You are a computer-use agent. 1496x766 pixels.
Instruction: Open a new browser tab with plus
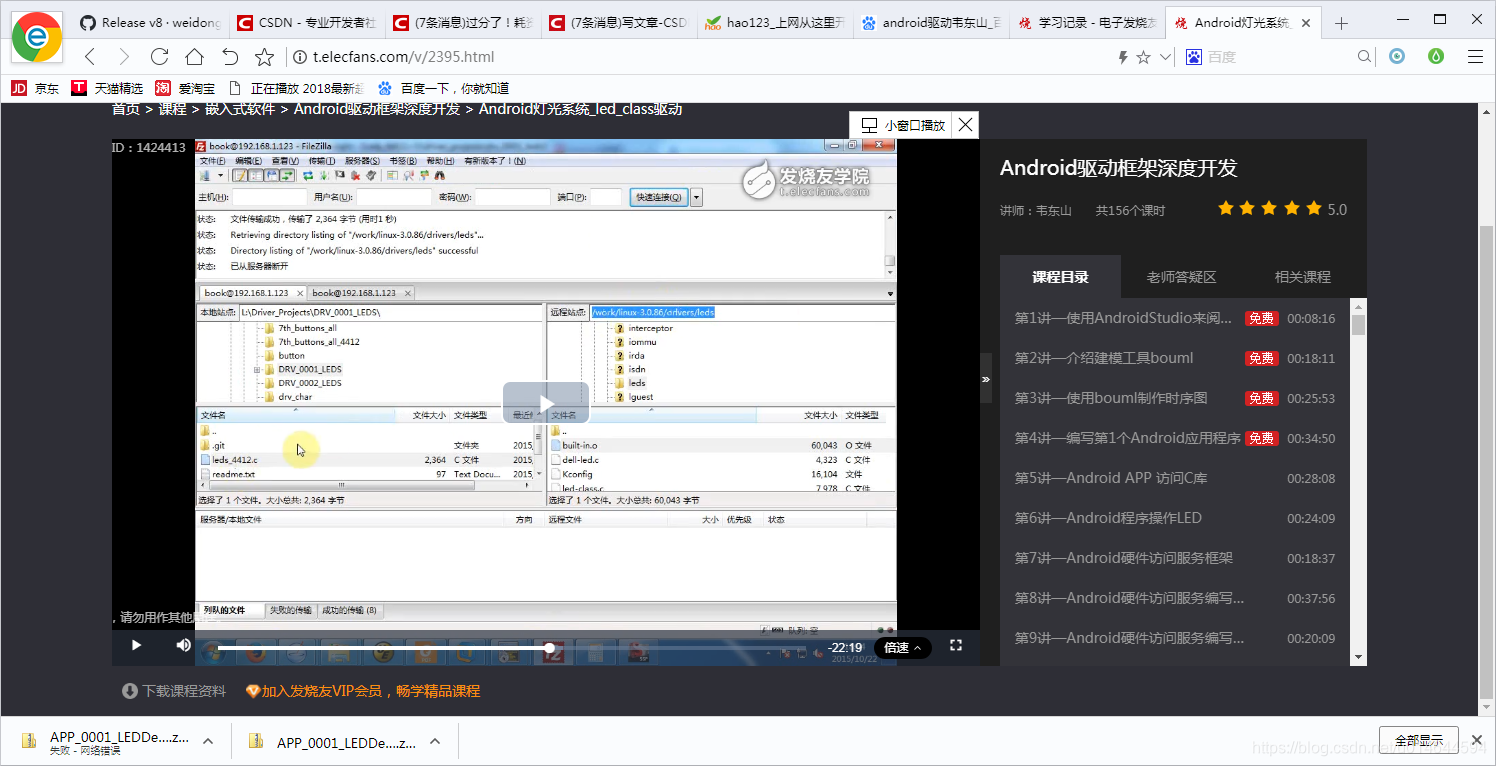click(1342, 23)
